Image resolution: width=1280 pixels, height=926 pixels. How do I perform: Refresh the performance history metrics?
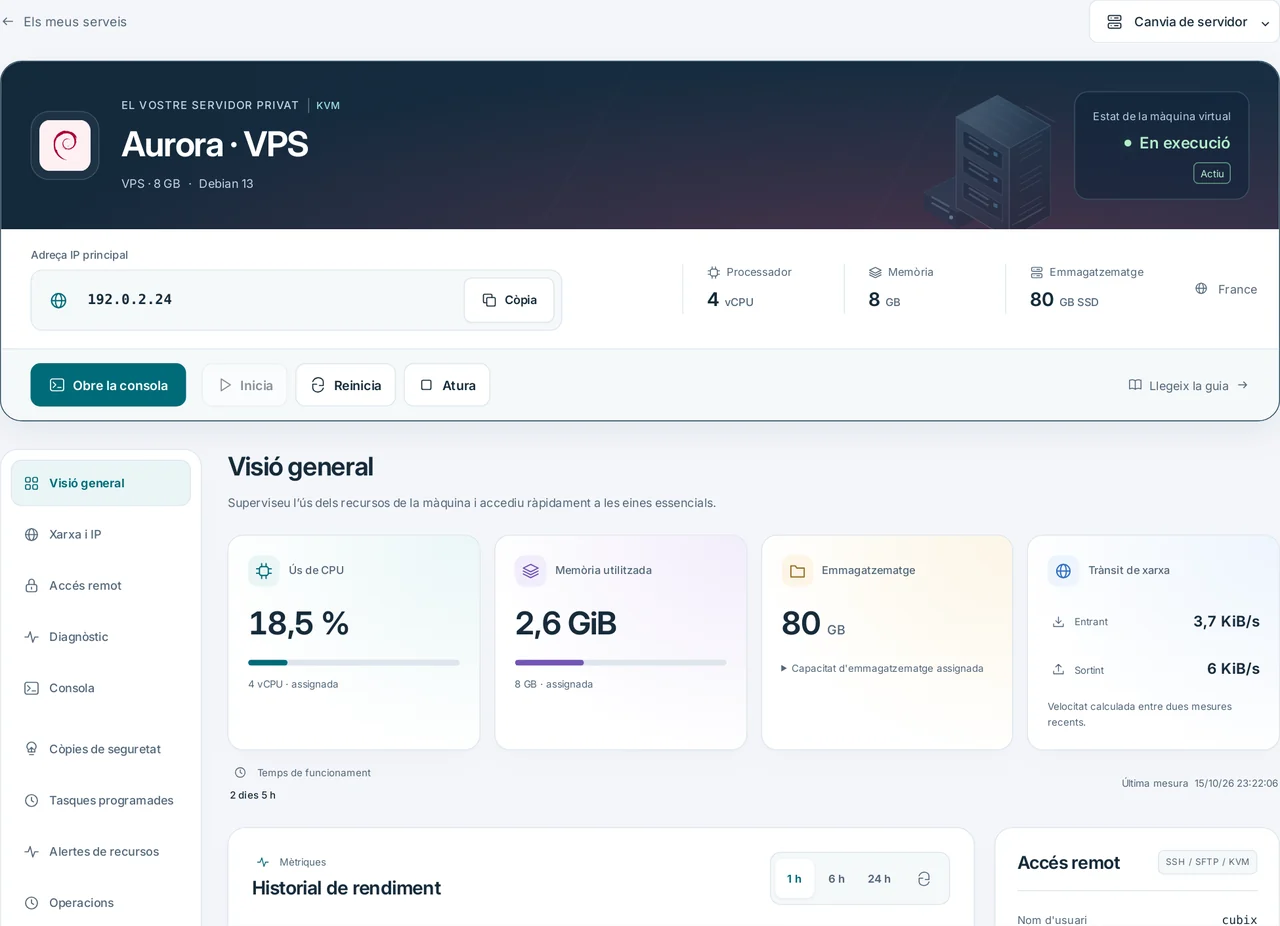pos(924,879)
